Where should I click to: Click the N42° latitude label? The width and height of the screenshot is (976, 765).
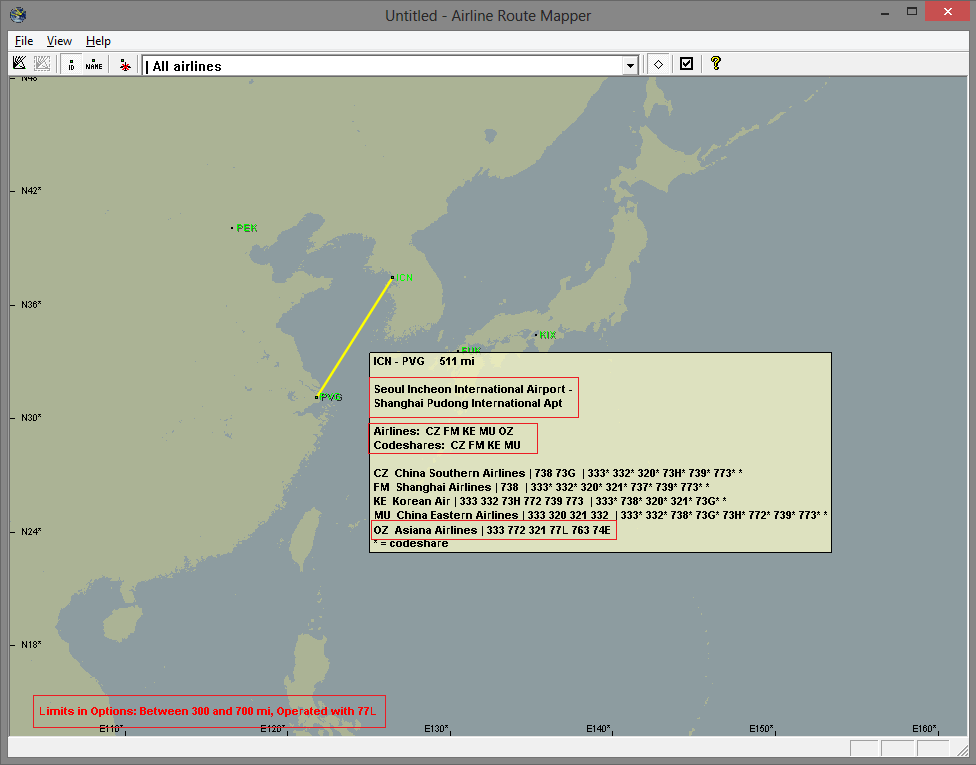click(x=31, y=190)
